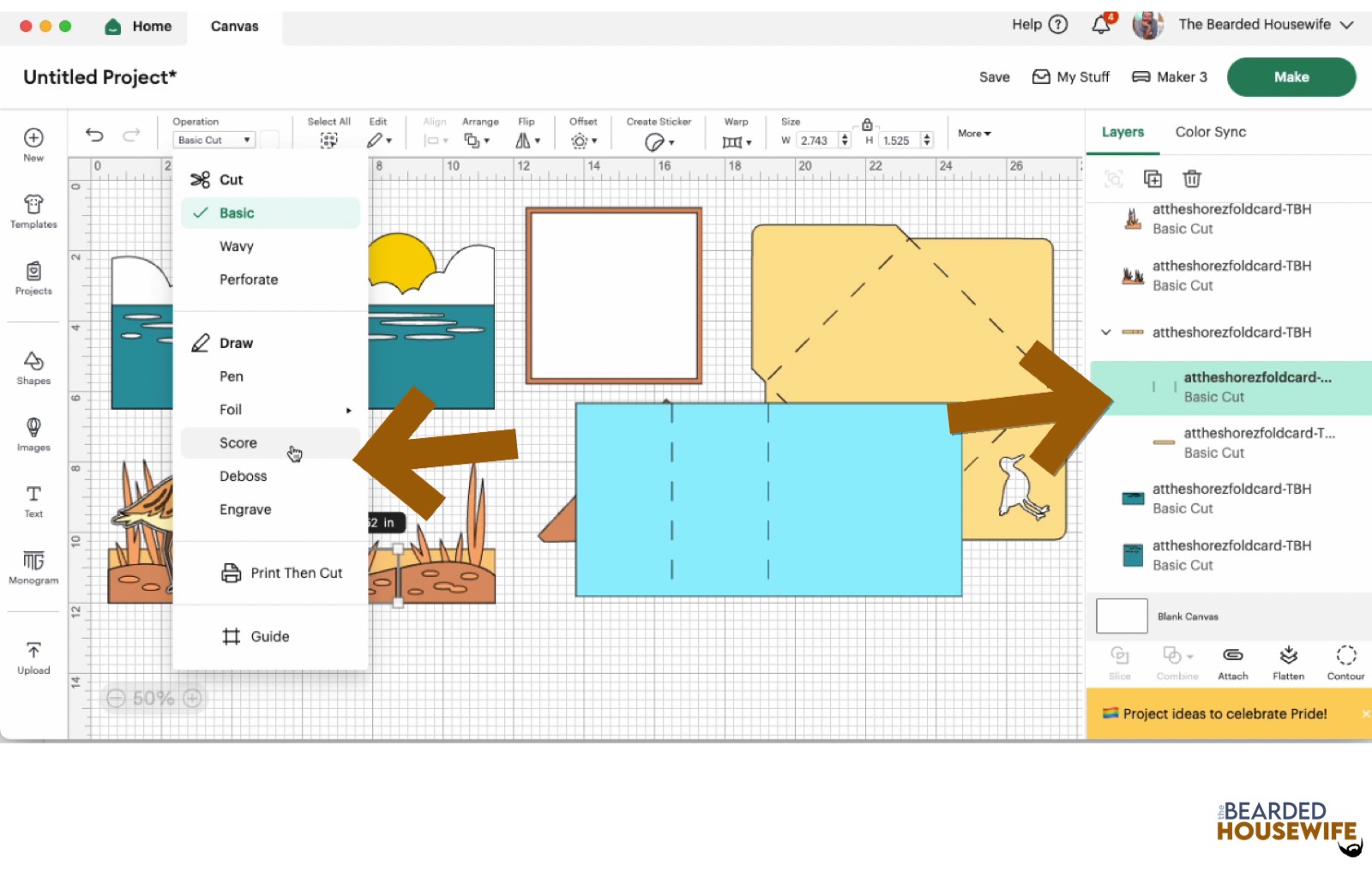1372x872 pixels.
Task: Expand the More toolbar menu
Action: (974, 134)
